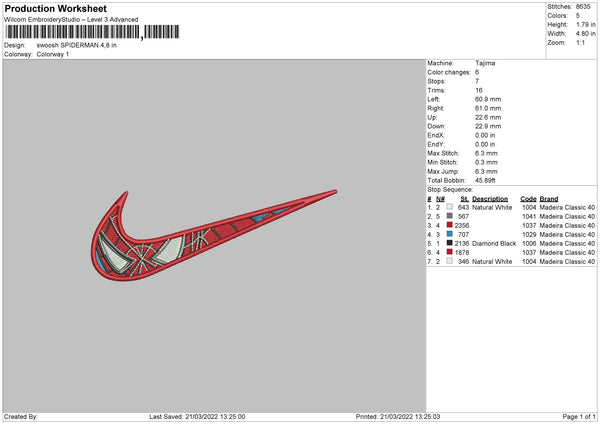Click the Min Stitch value '0.3 mm'
This screenshot has width=600, height=424.
pos(486,162)
